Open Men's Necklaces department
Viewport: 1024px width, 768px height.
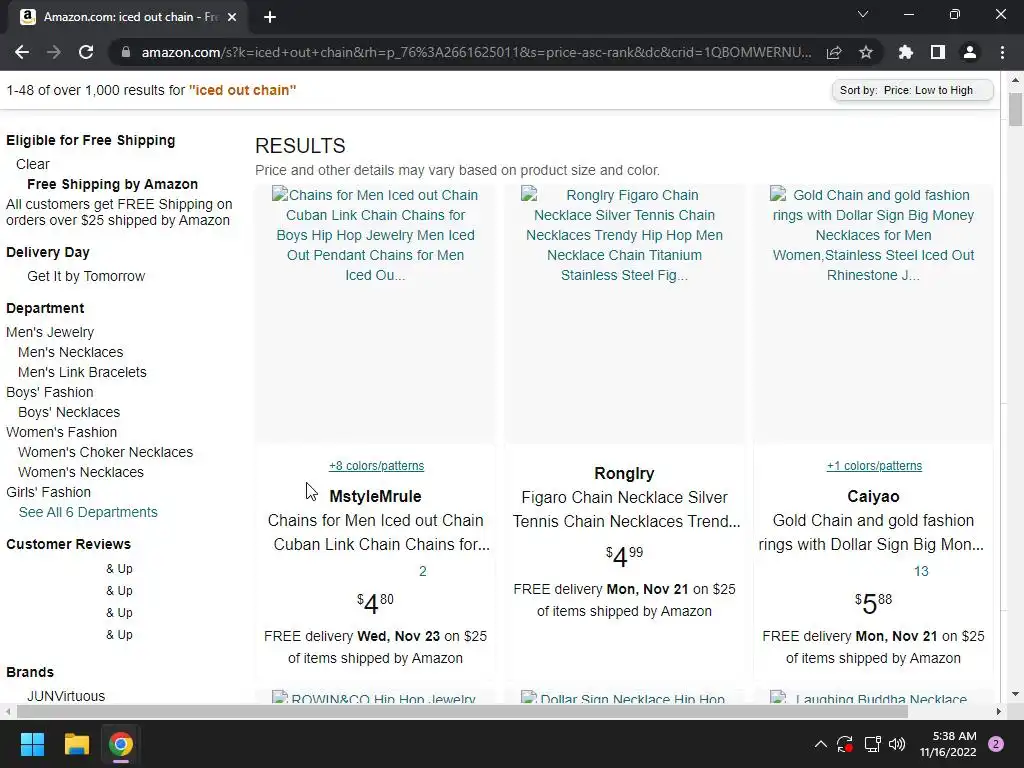point(71,352)
